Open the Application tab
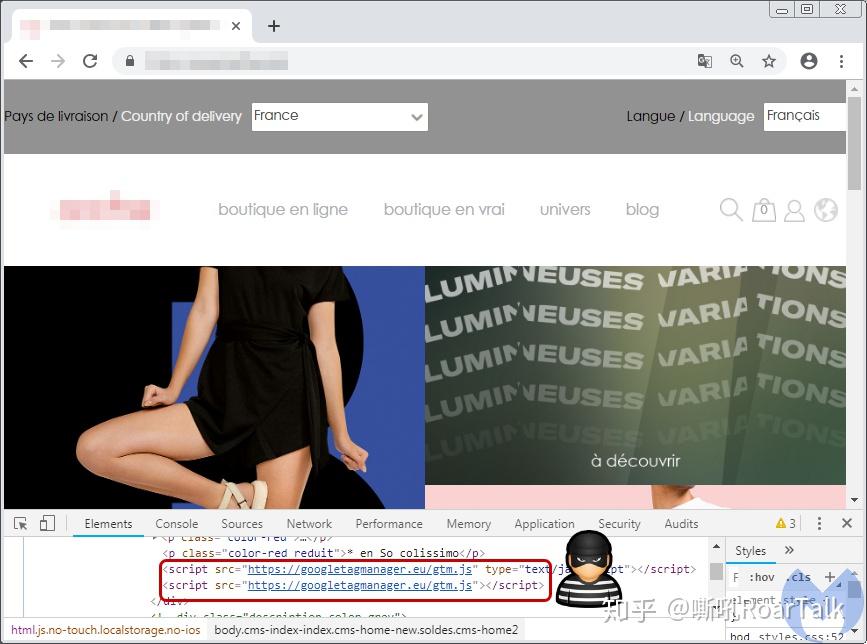 [x=544, y=523]
